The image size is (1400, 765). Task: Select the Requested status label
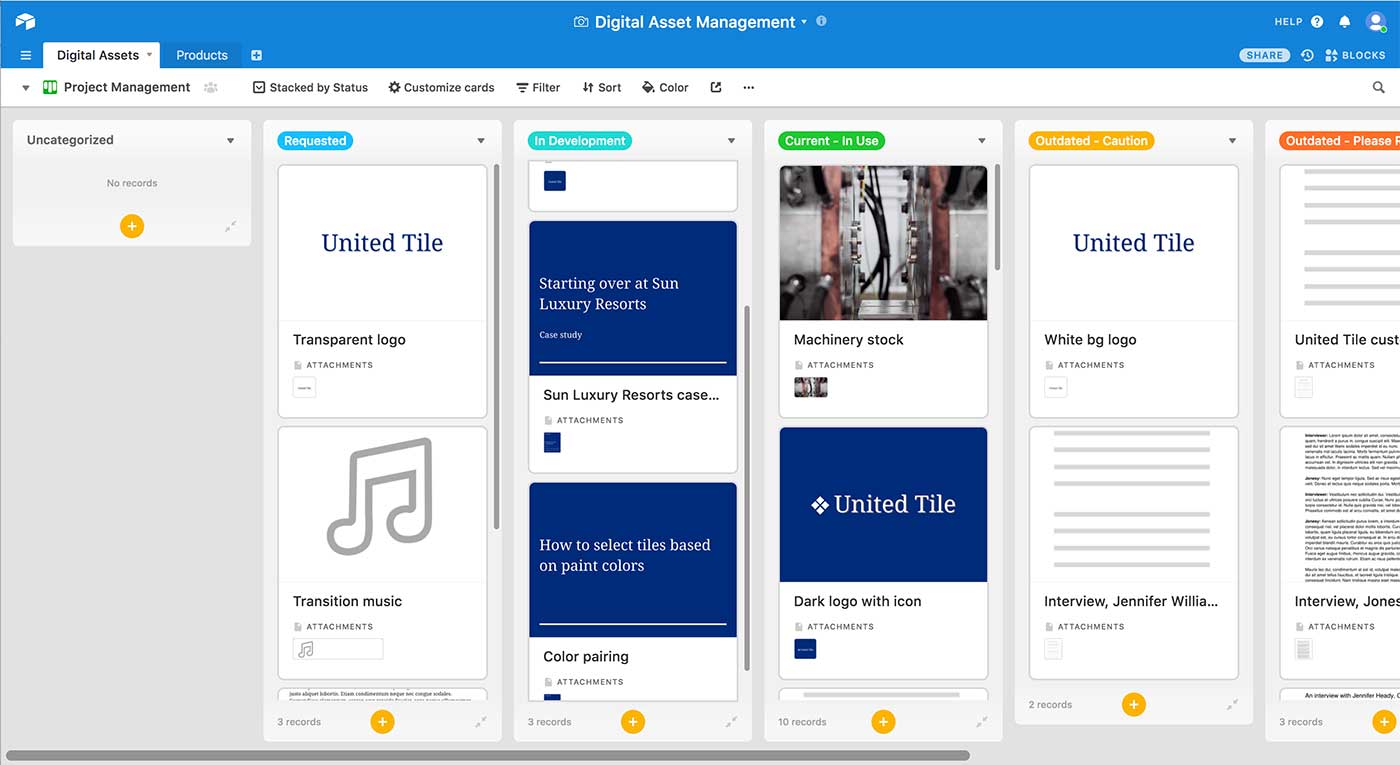tap(315, 141)
